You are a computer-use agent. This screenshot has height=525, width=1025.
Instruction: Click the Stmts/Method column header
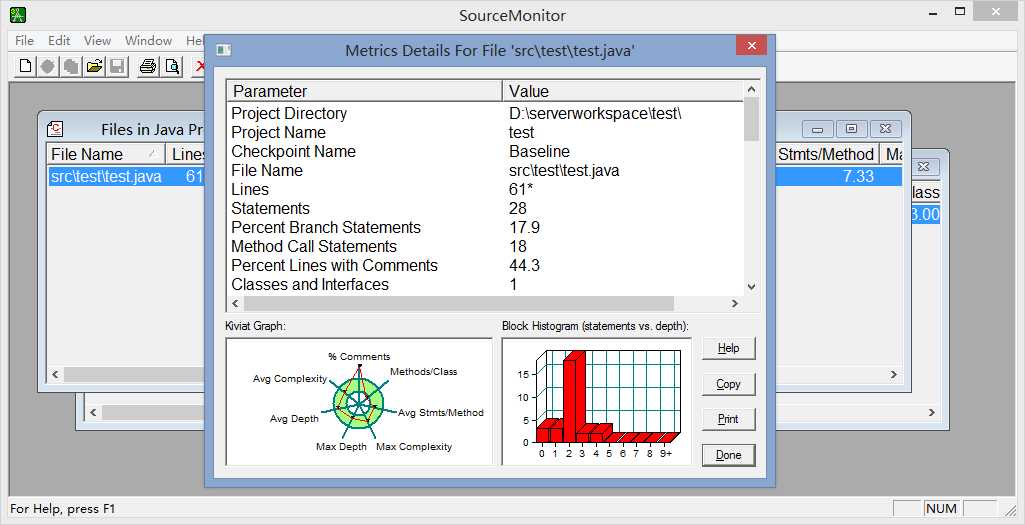click(826, 154)
